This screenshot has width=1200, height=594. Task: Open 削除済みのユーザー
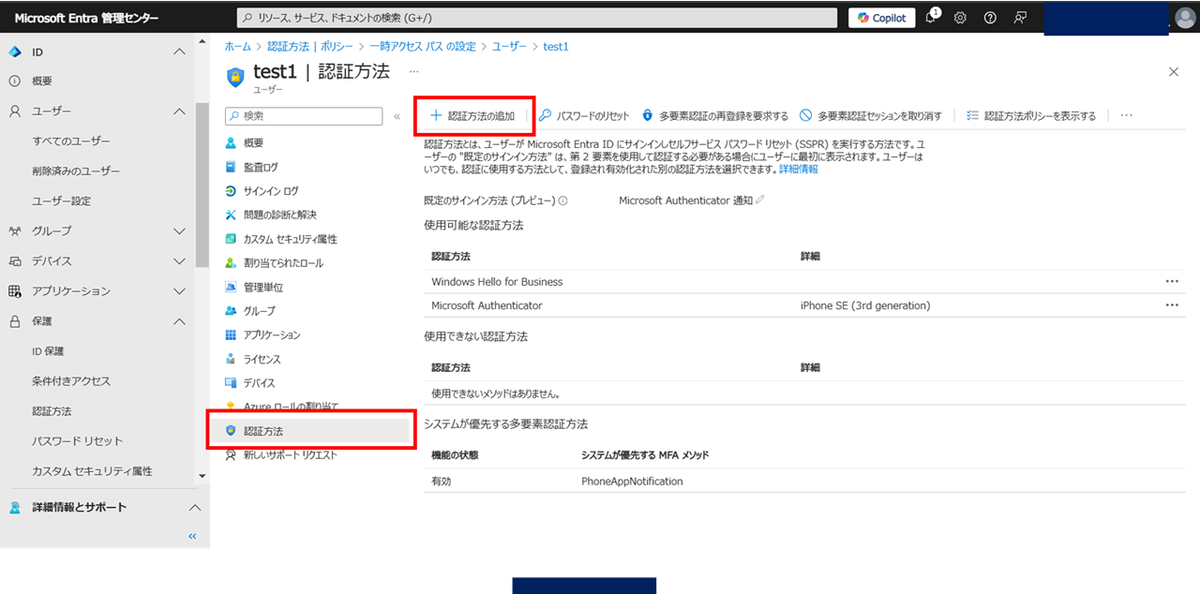(76, 171)
